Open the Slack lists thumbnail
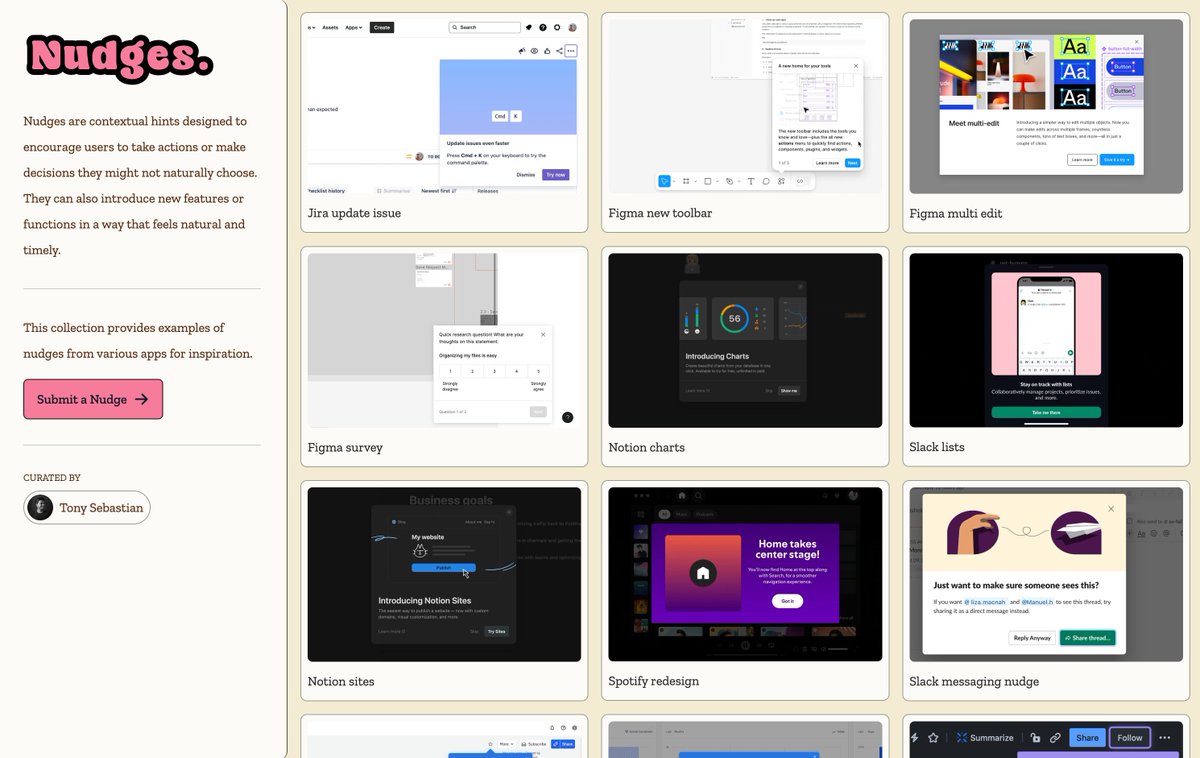1200x758 pixels. (1046, 341)
